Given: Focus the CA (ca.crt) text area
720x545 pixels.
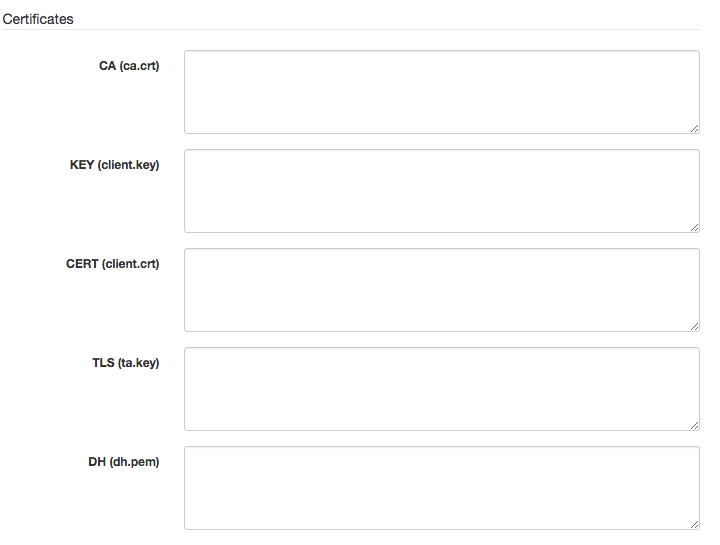Looking at the screenshot, I should point(441,92).
